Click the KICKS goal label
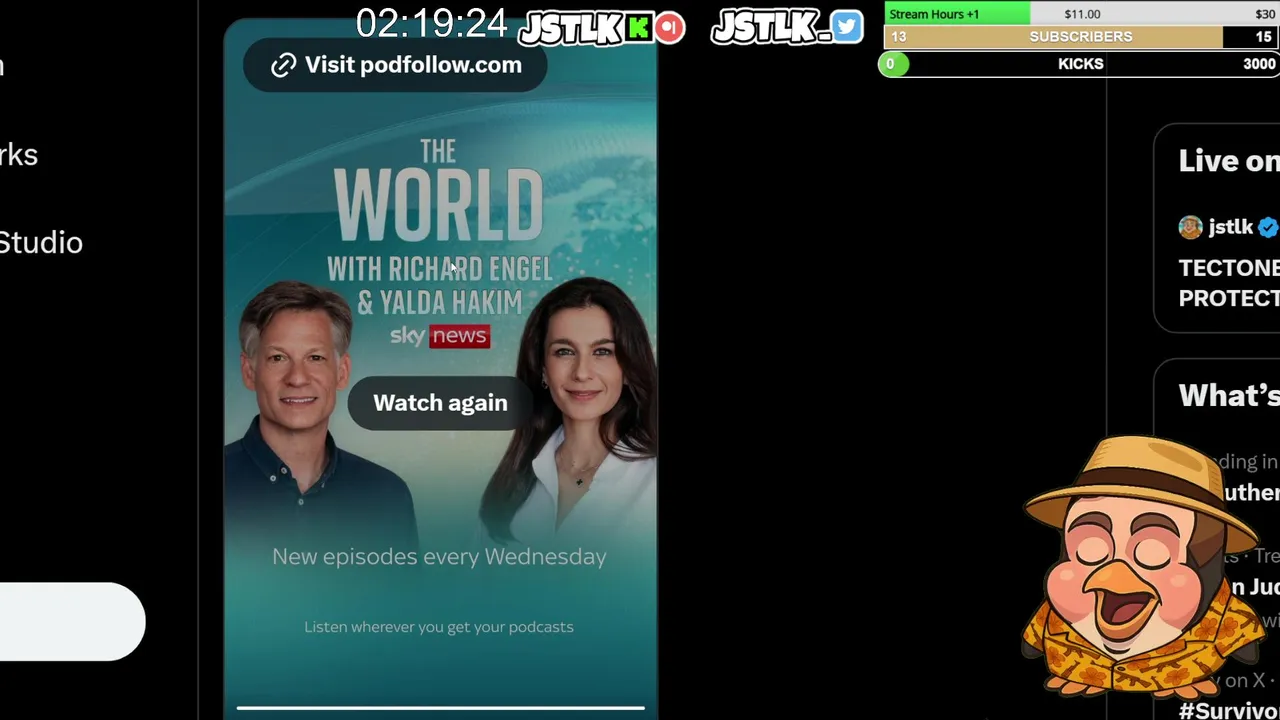Viewport: 1280px width, 720px height. pyautogui.click(x=1081, y=64)
